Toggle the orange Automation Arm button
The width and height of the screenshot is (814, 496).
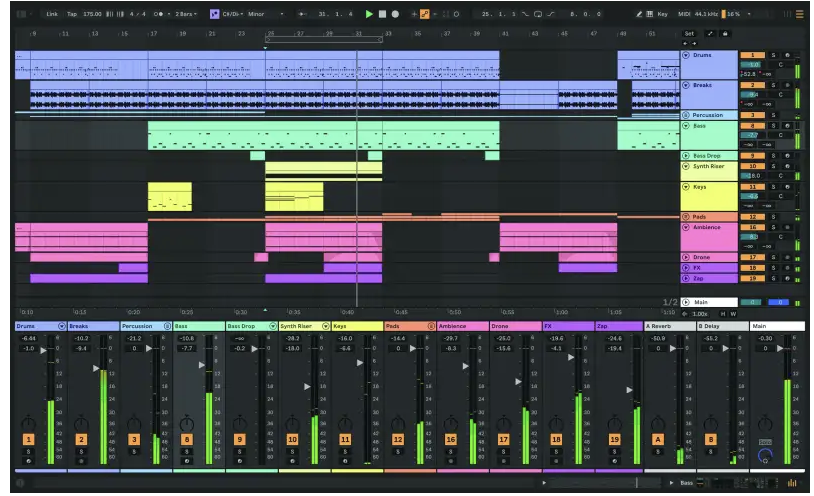coord(425,14)
